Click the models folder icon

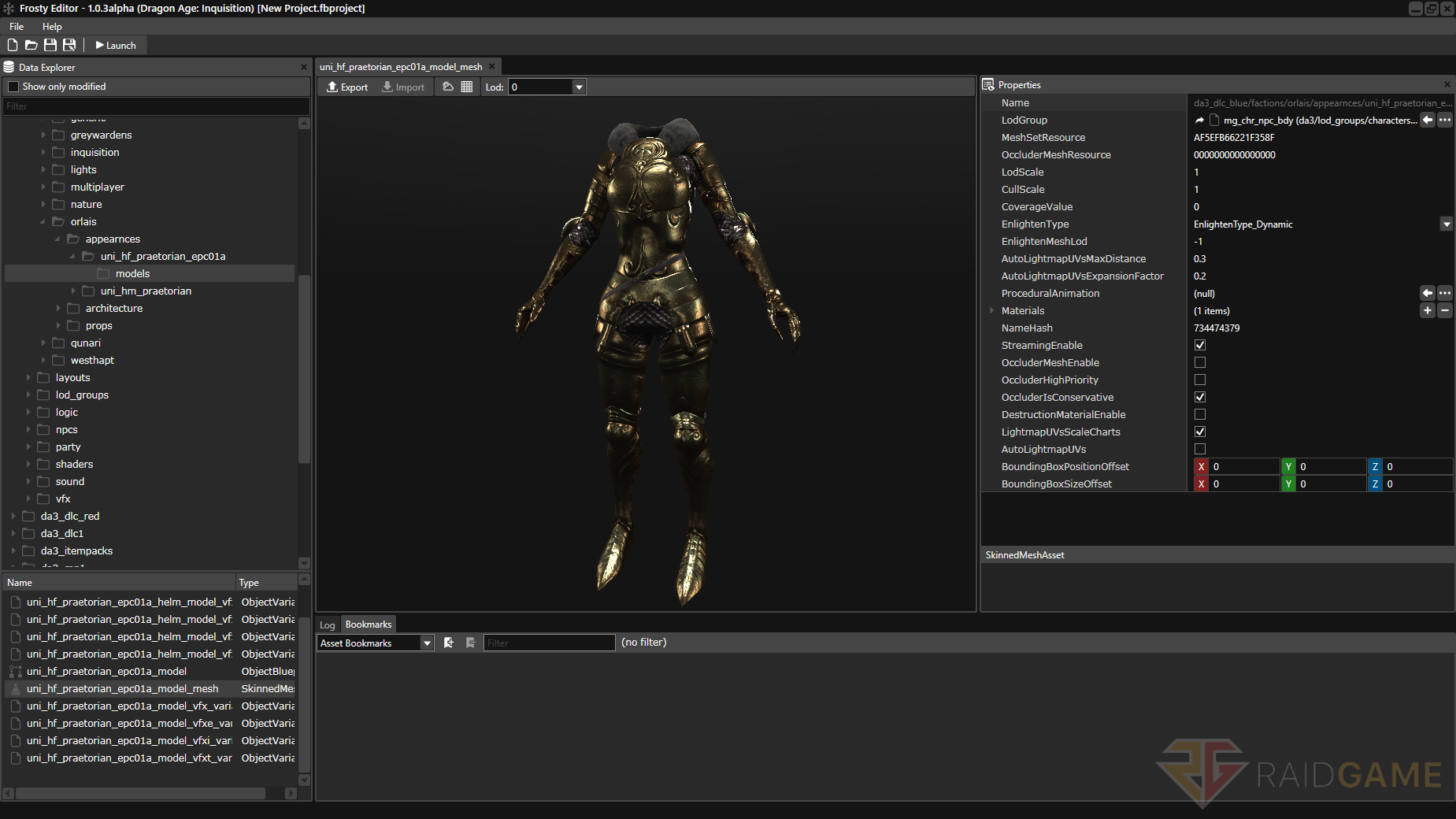[103, 273]
